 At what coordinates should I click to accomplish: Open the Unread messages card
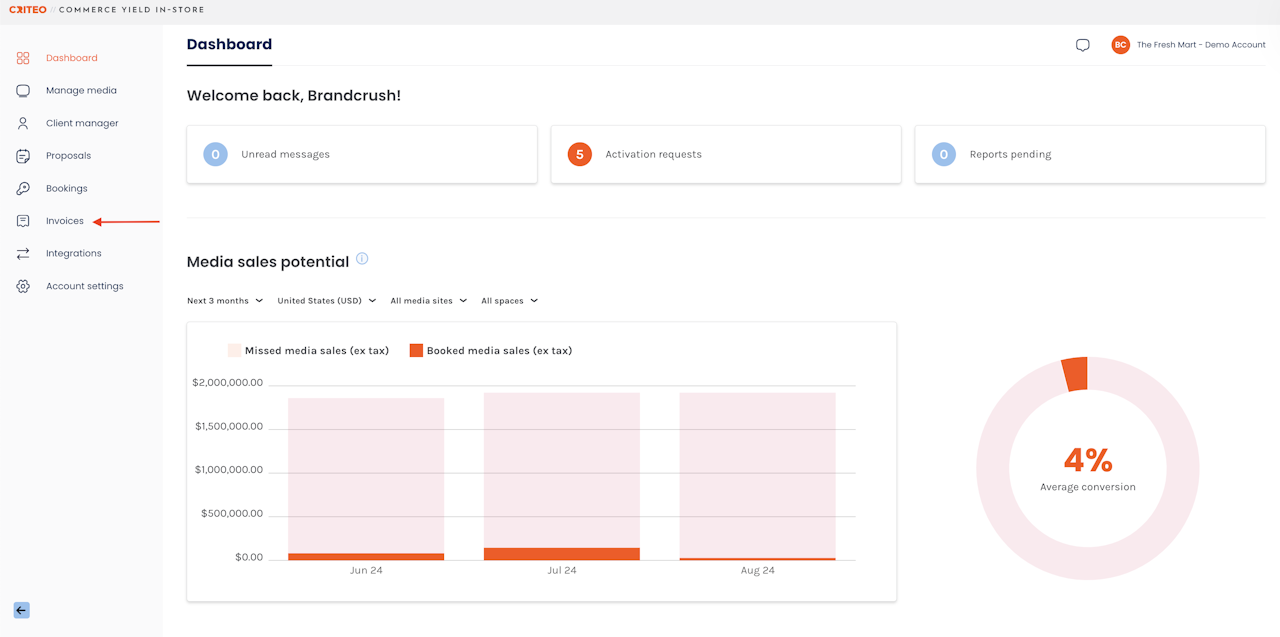[361, 155]
